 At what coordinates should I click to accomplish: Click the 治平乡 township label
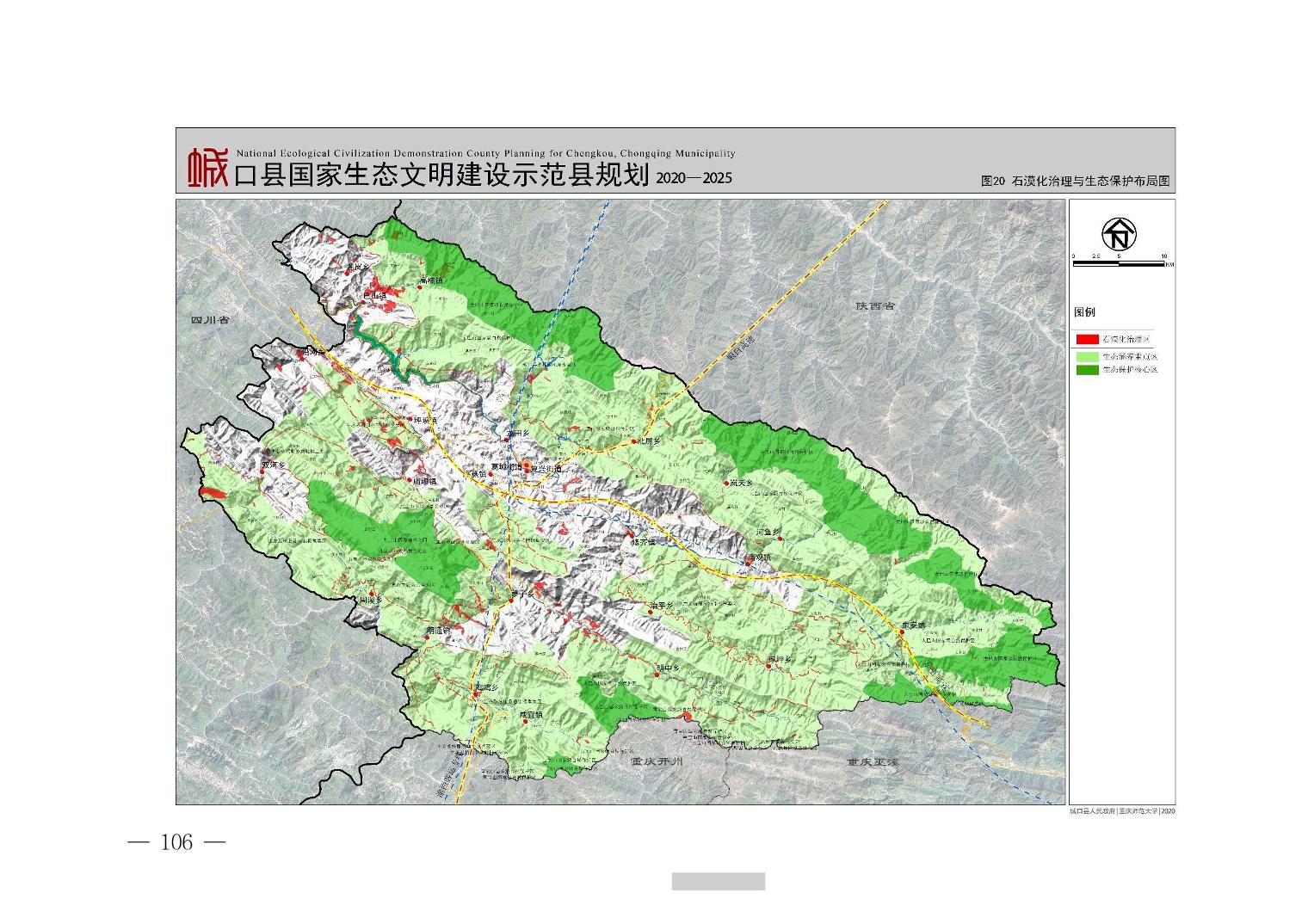tap(662, 607)
